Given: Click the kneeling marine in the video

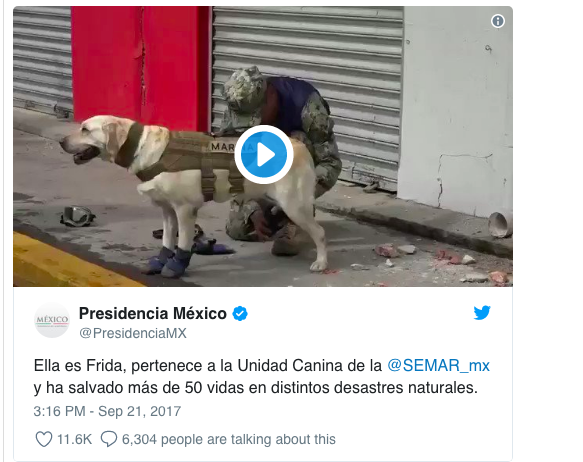Looking at the screenshot, I should 283,160.
